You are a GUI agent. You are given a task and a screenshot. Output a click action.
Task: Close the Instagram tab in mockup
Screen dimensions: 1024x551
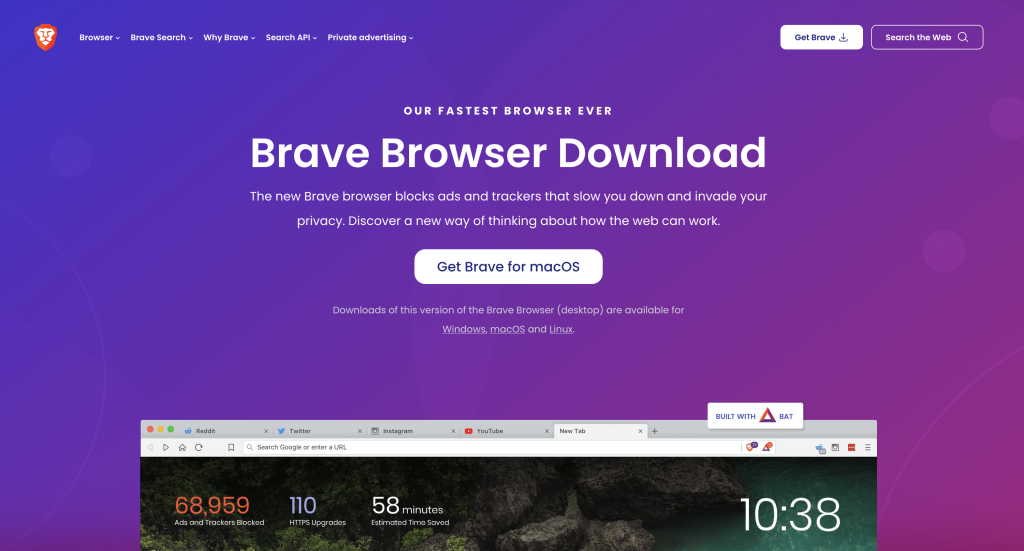[x=453, y=431]
